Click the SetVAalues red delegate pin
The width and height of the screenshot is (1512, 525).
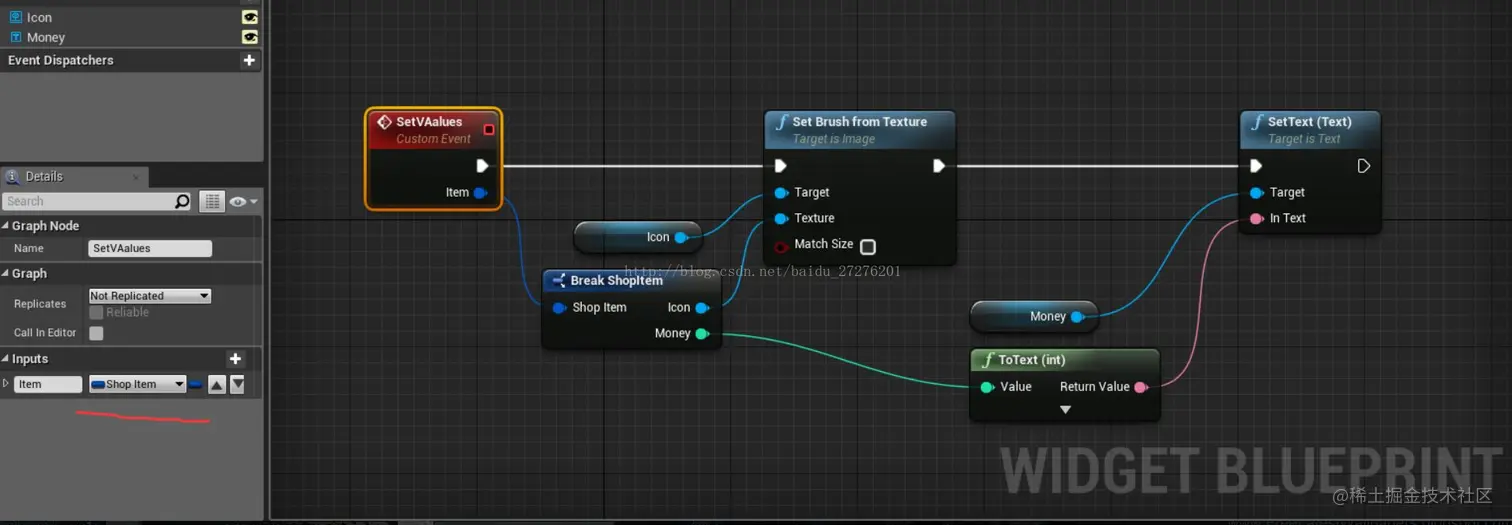(x=489, y=129)
